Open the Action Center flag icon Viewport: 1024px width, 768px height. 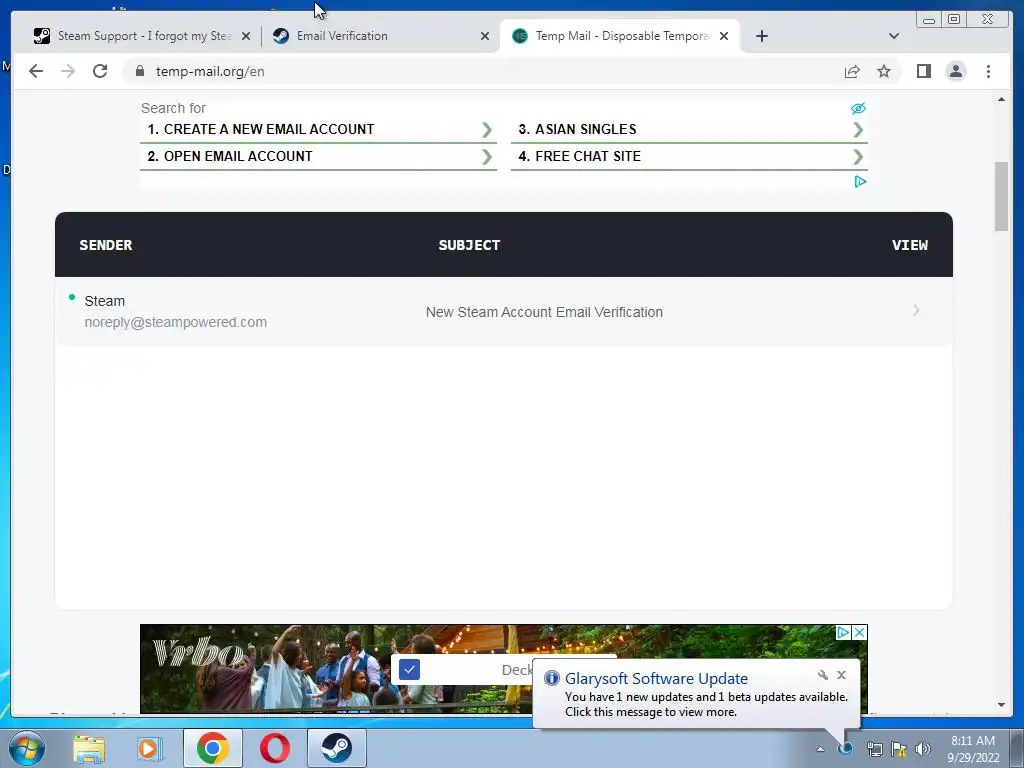pyautogui.click(x=899, y=749)
